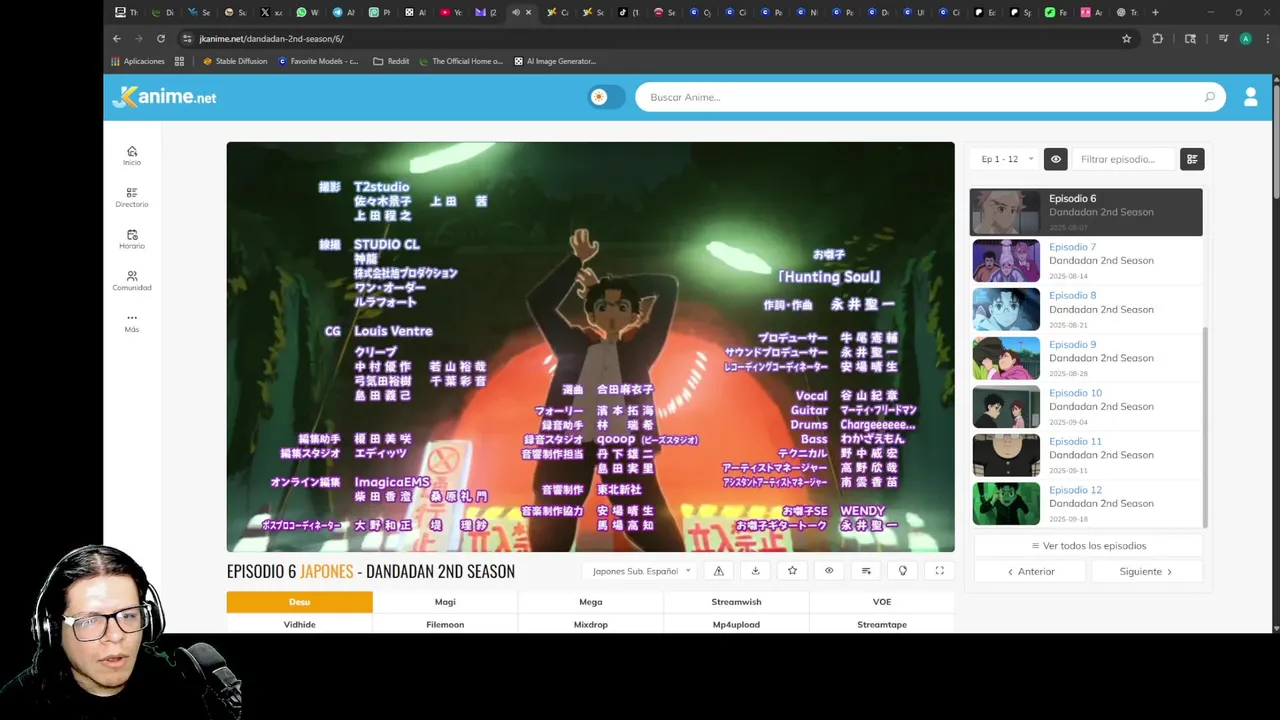Viewport: 1280px width, 720px height.
Task: Select the Streamtape server tab
Action: [882, 624]
